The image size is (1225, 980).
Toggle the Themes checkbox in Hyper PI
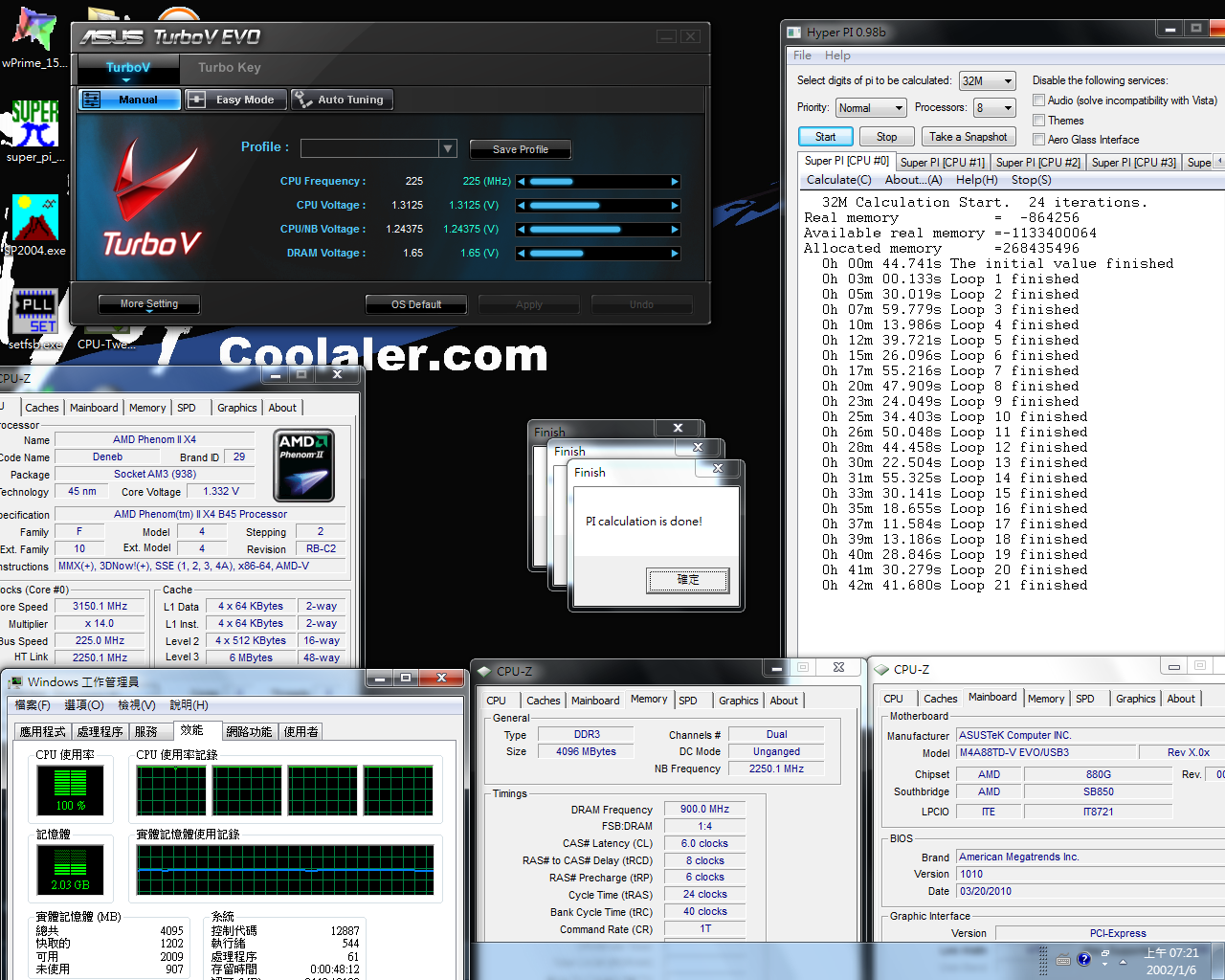1038,120
